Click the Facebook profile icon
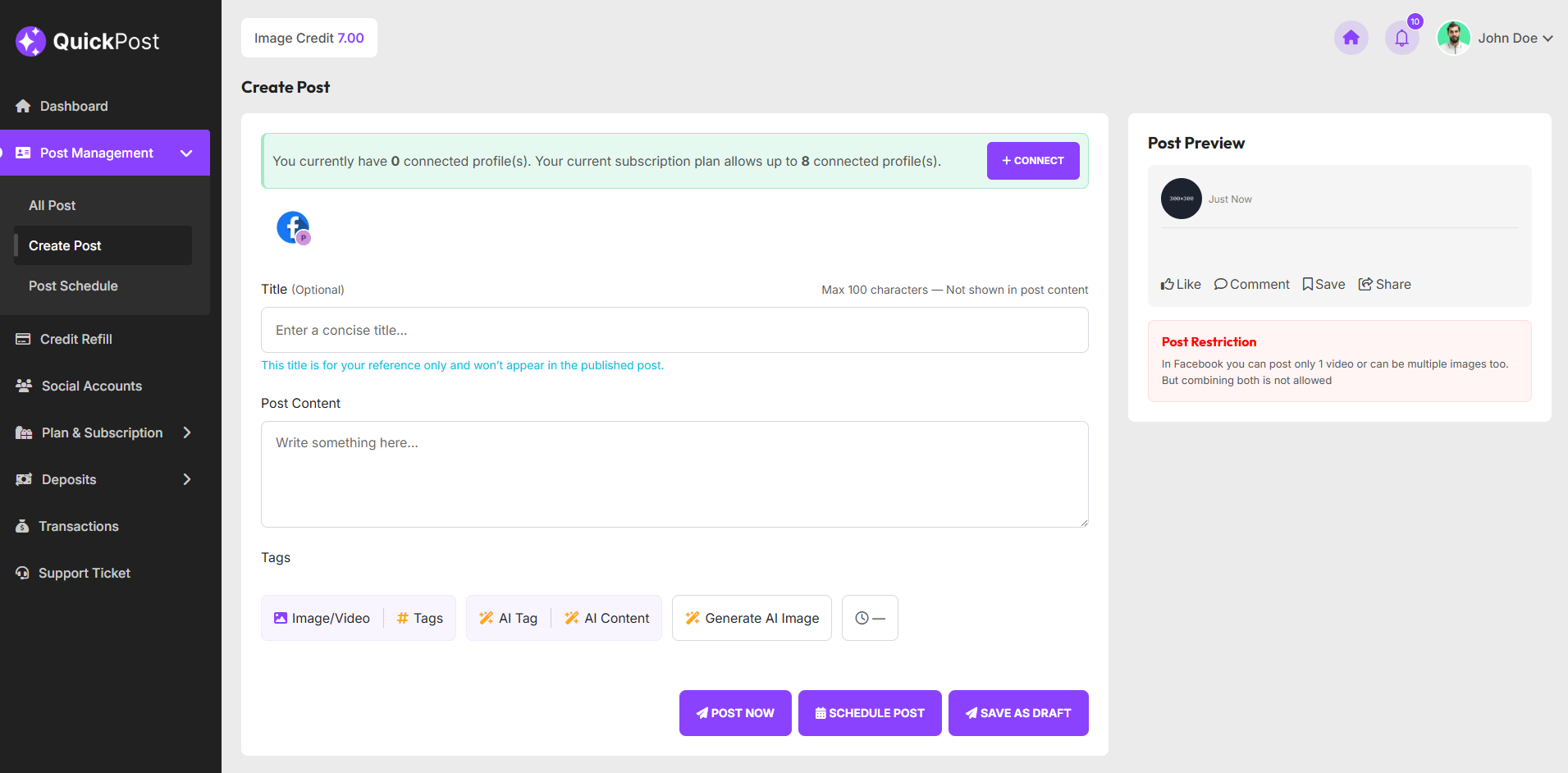The image size is (1568, 773). (x=293, y=227)
